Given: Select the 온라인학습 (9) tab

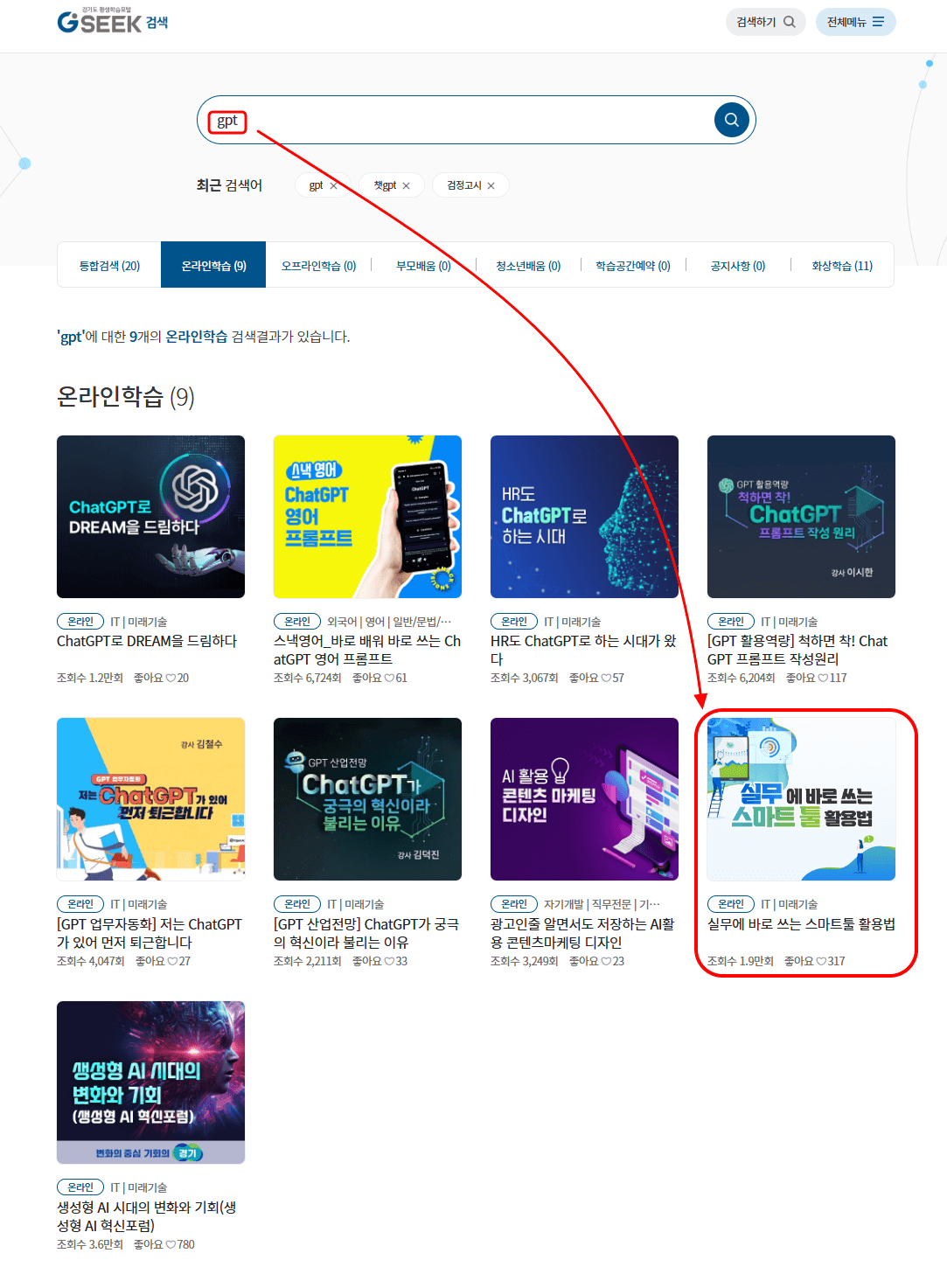Looking at the screenshot, I should pyautogui.click(x=213, y=266).
